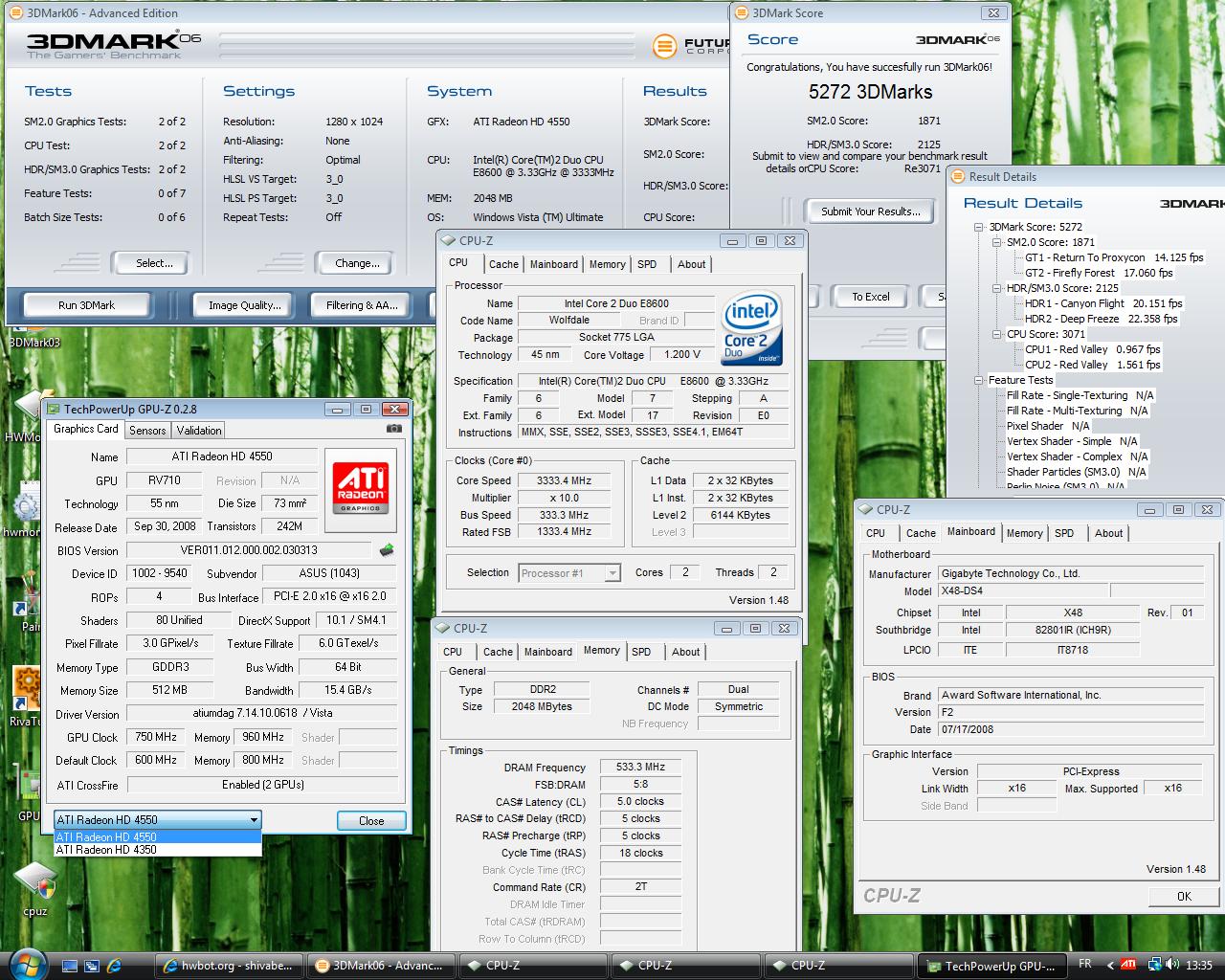Click the ATI Radeon Graphics logo

(361, 487)
